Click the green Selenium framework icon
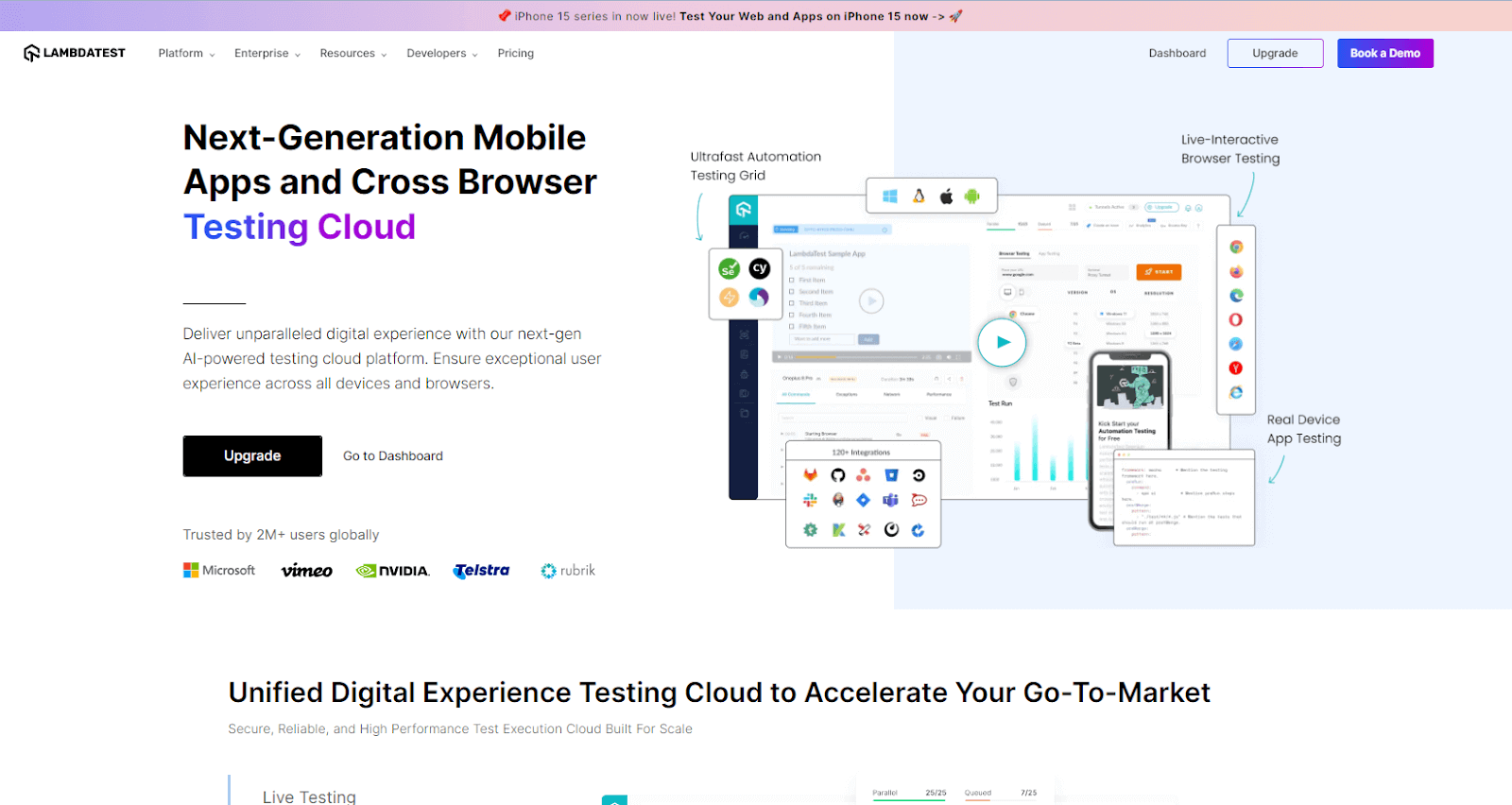Screen dimensions: 1512x805 pyautogui.click(x=729, y=269)
